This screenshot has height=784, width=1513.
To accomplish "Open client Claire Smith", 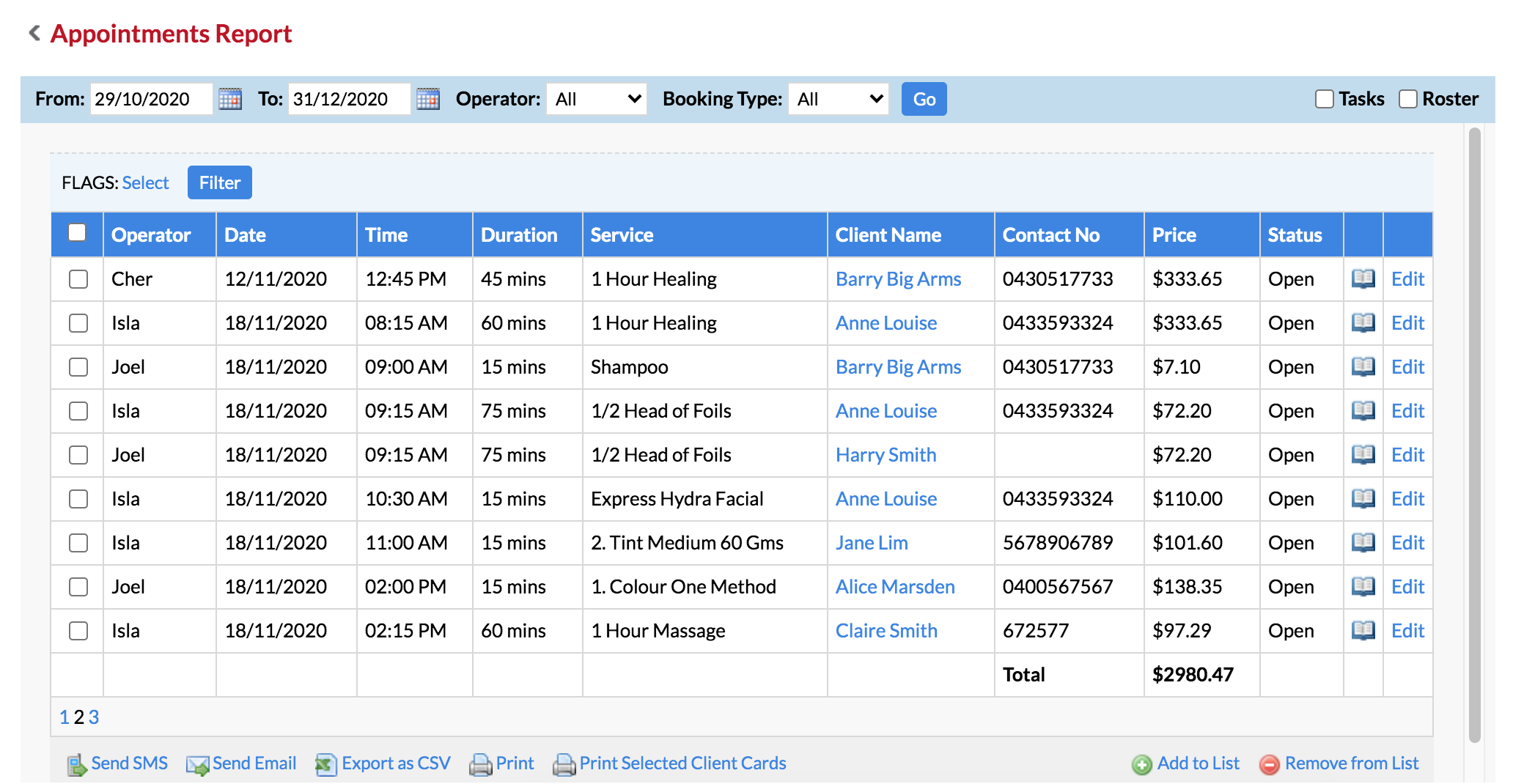I will pos(886,631).
